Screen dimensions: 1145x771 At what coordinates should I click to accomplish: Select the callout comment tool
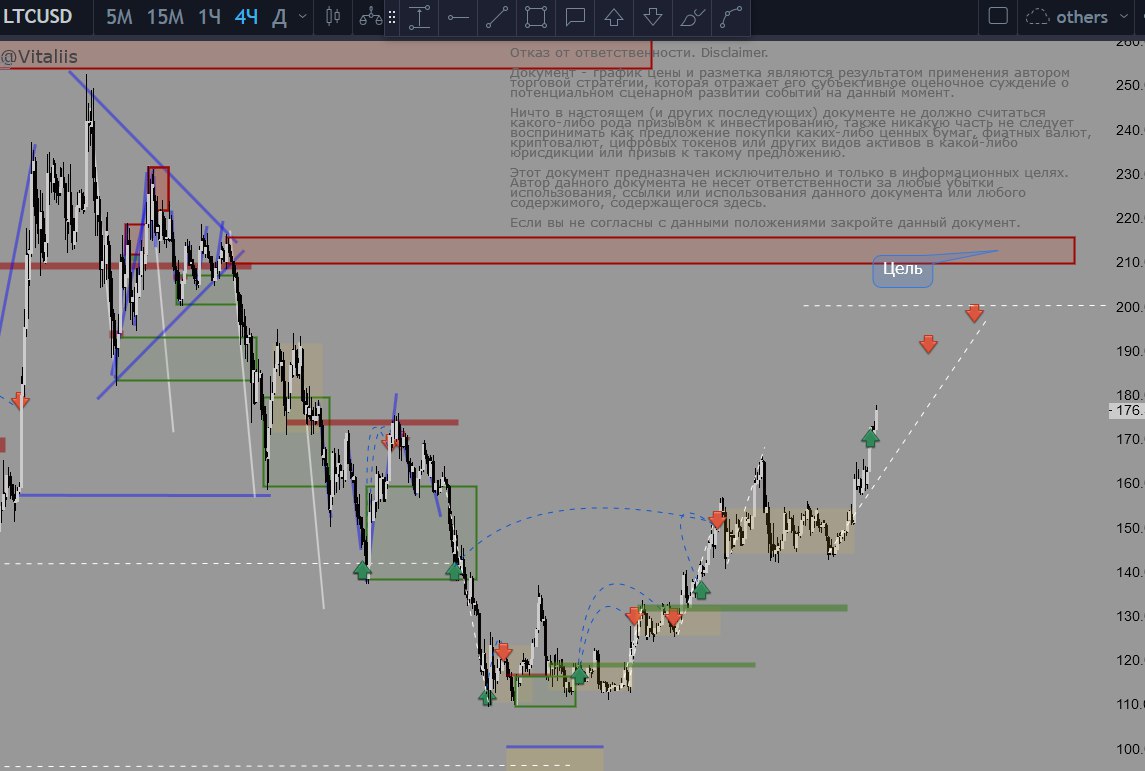(575, 17)
